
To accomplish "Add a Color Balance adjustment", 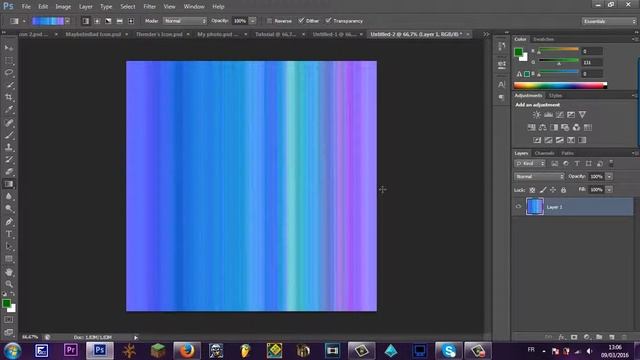I will pos(542,127).
